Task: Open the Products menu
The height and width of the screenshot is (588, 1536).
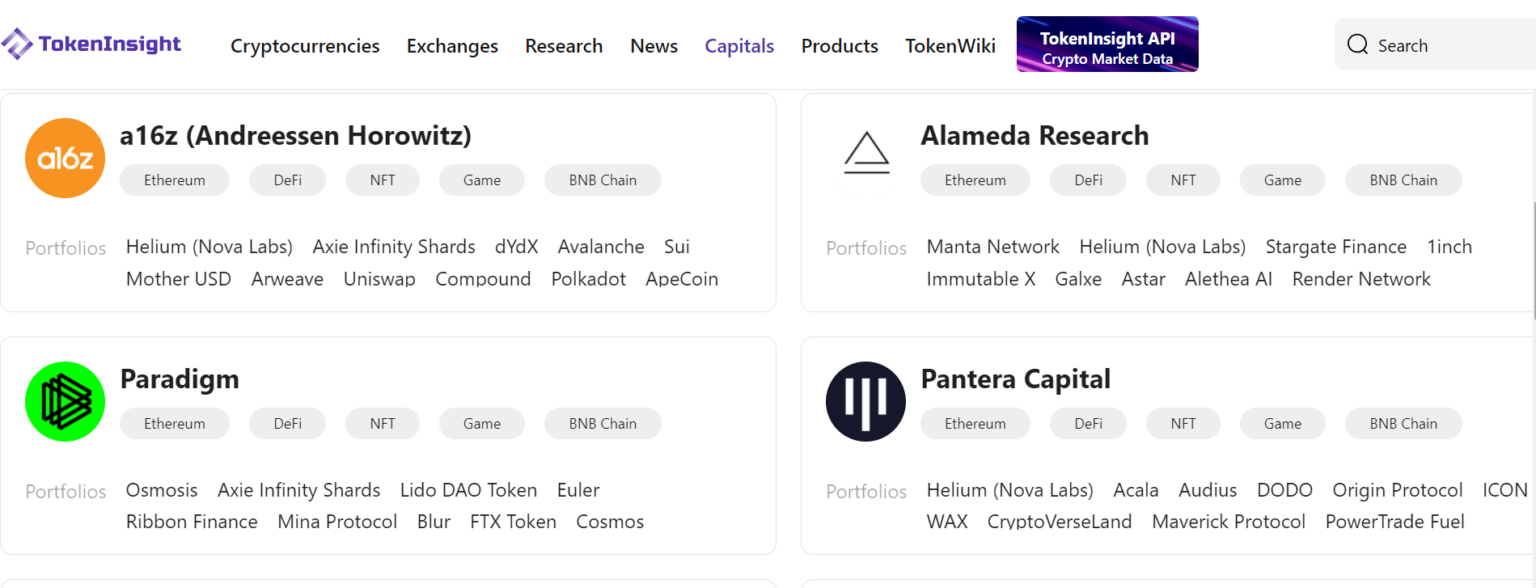Action: pyautogui.click(x=839, y=46)
